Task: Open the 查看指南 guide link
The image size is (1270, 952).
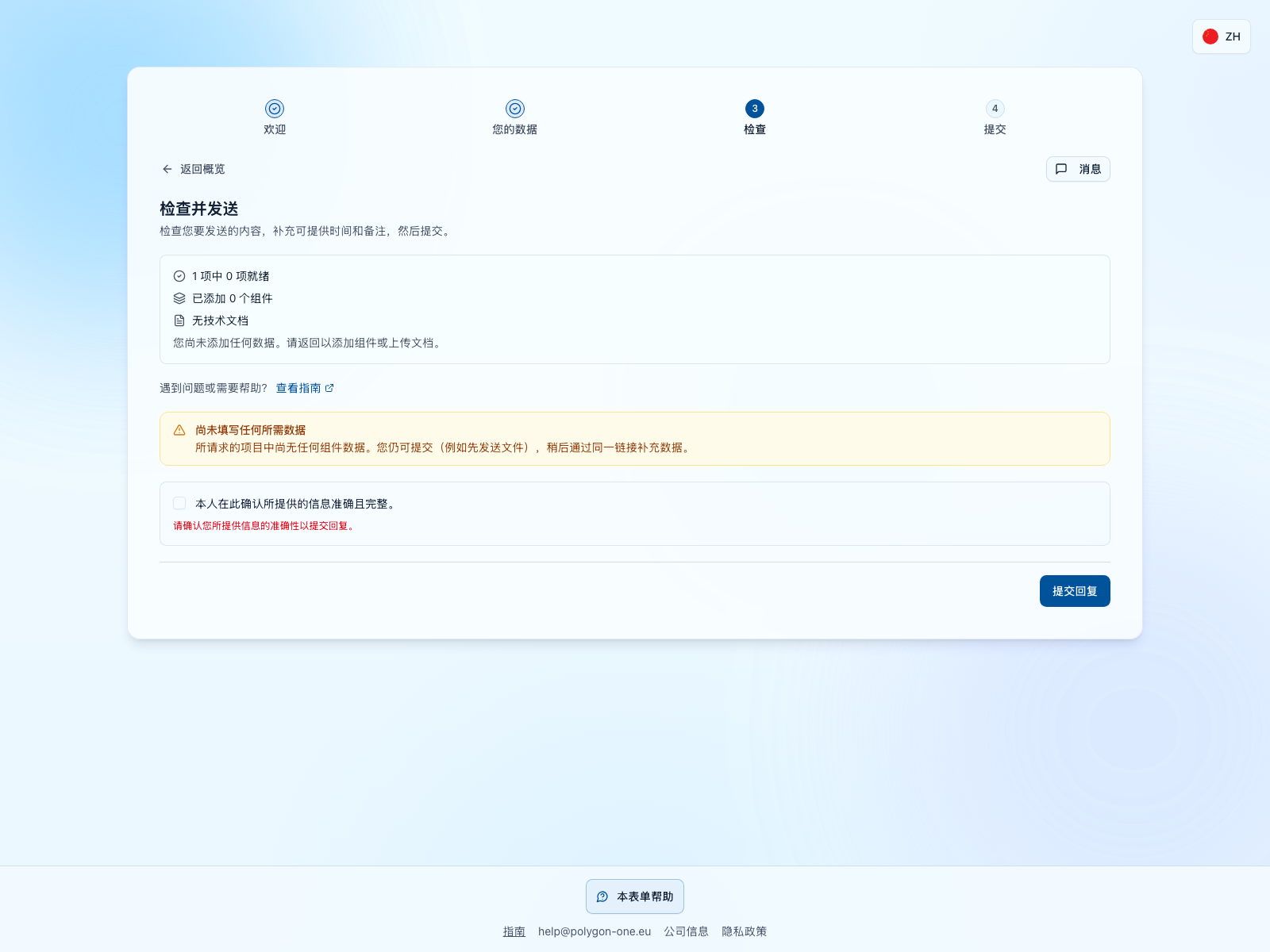Action: point(305,388)
